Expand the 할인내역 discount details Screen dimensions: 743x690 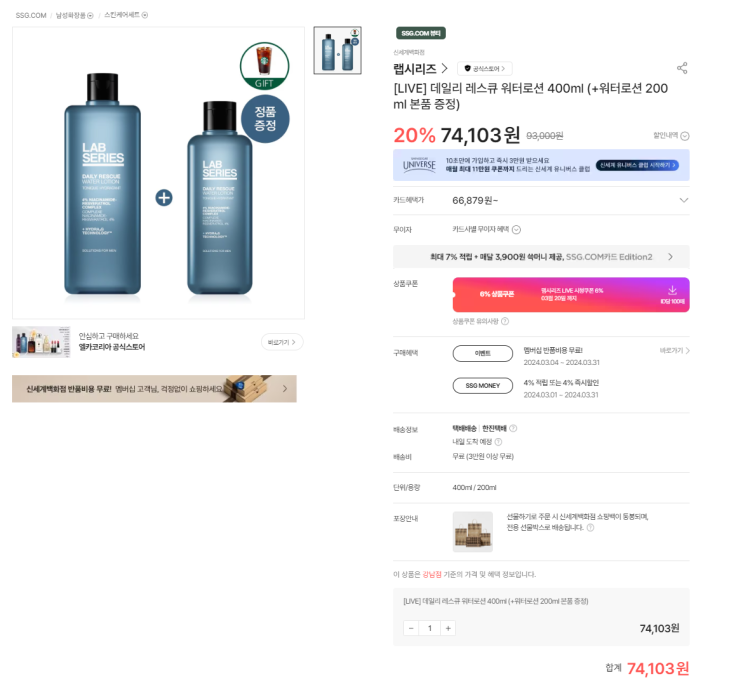pyautogui.click(x=684, y=136)
